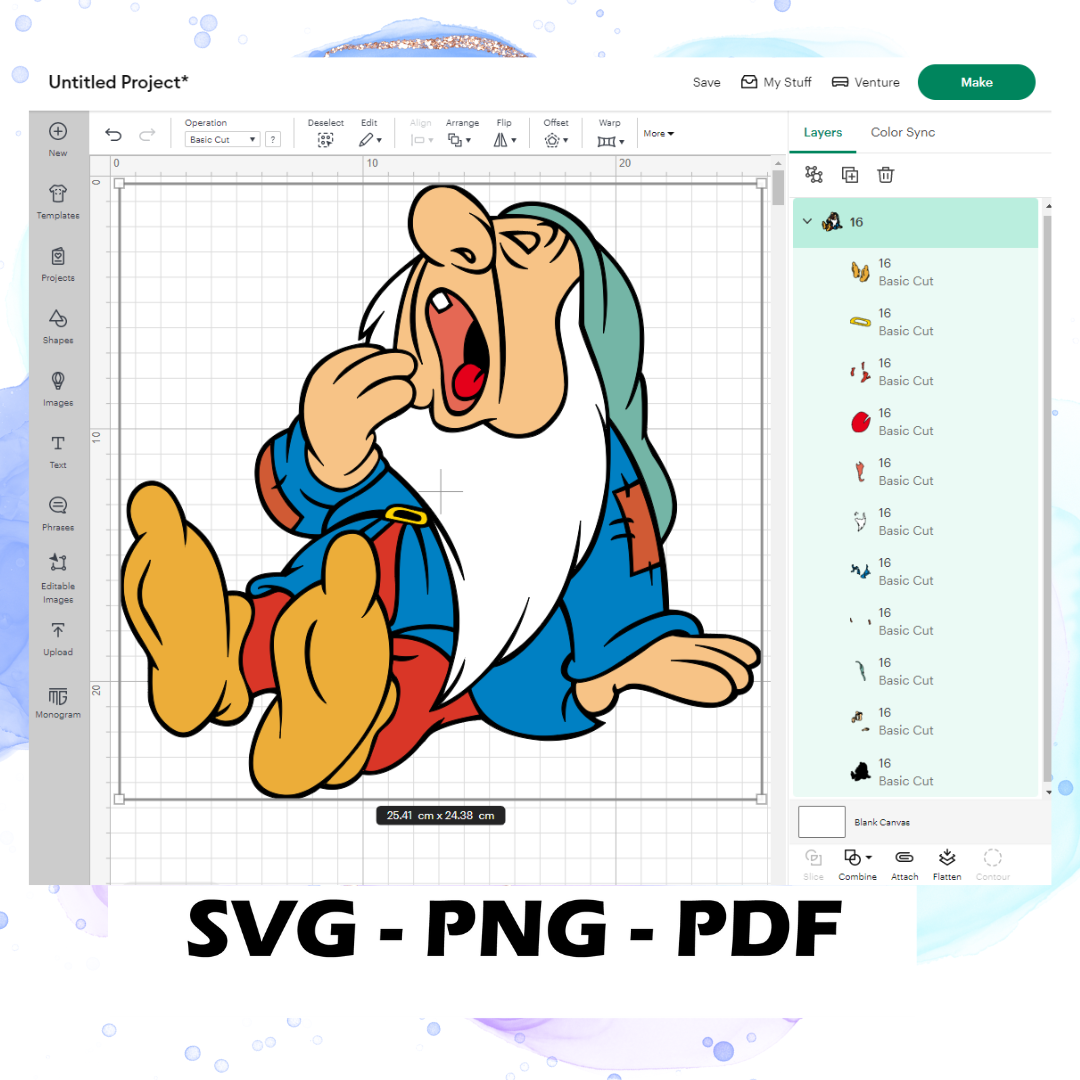Click the dwarf artwork on the canvas
Screen dimensions: 1080x1080
(441, 490)
